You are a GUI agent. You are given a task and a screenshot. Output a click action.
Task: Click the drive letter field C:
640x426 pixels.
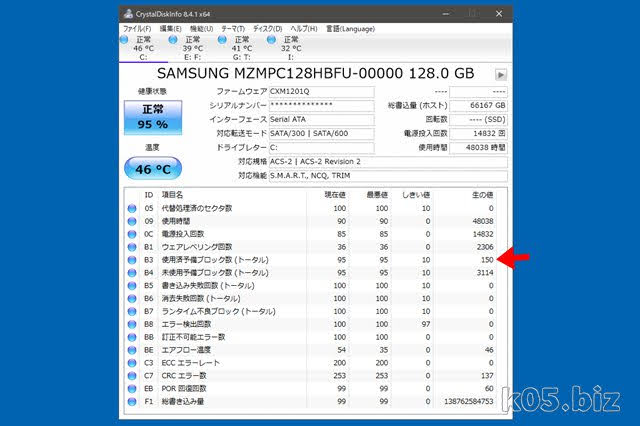pyautogui.click(x=322, y=147)
